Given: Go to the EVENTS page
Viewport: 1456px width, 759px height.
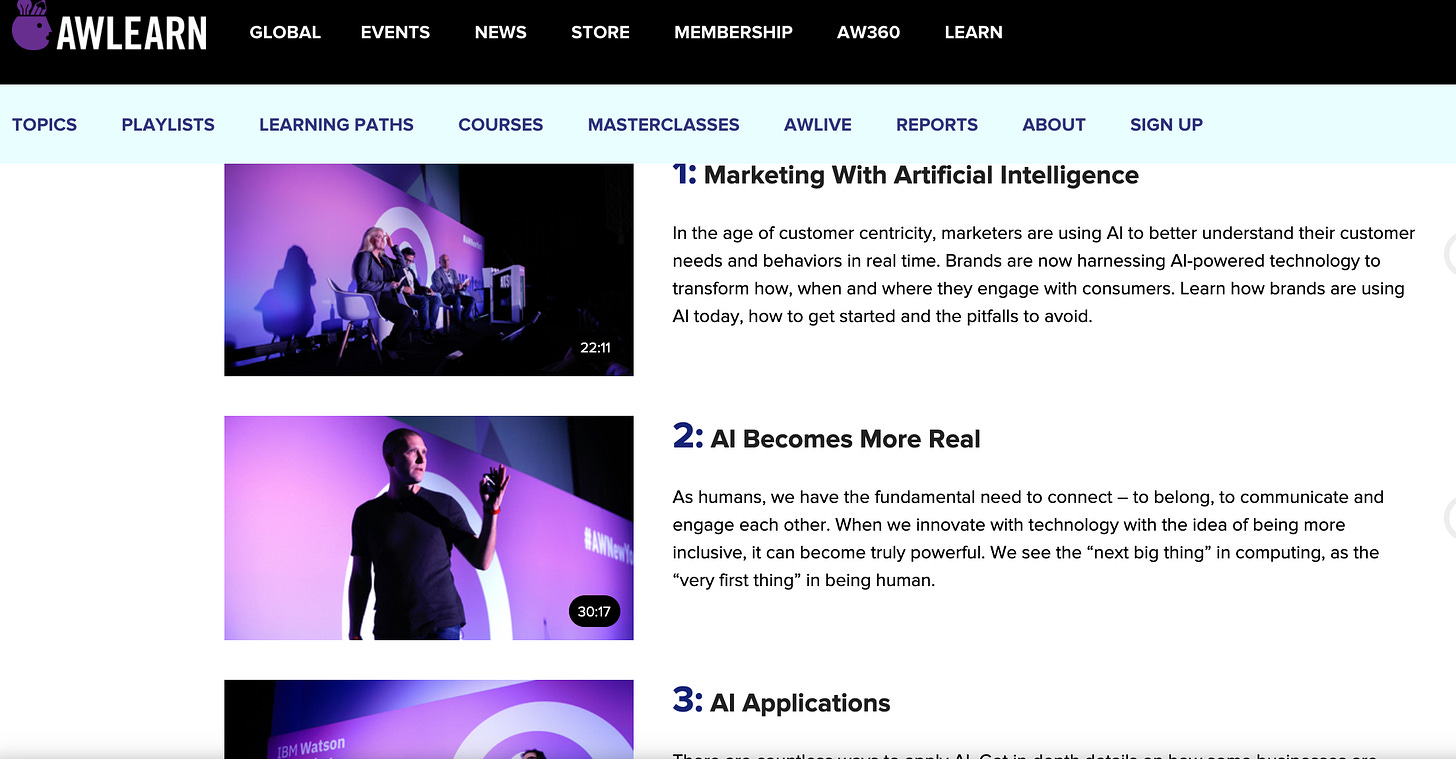Looking at the screenshot, I should (395, 32).
